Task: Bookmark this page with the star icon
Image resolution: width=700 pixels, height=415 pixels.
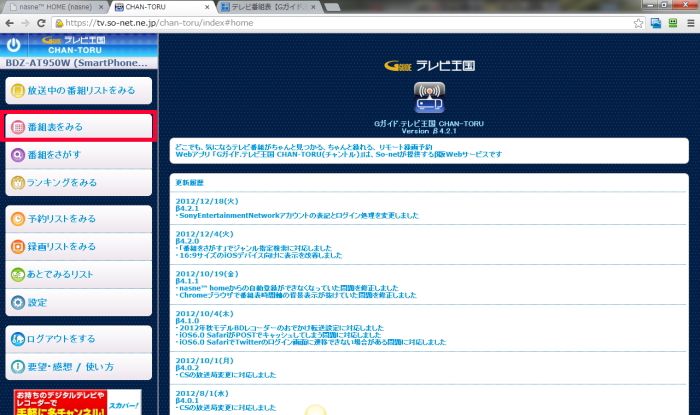Action: (638, 23)
